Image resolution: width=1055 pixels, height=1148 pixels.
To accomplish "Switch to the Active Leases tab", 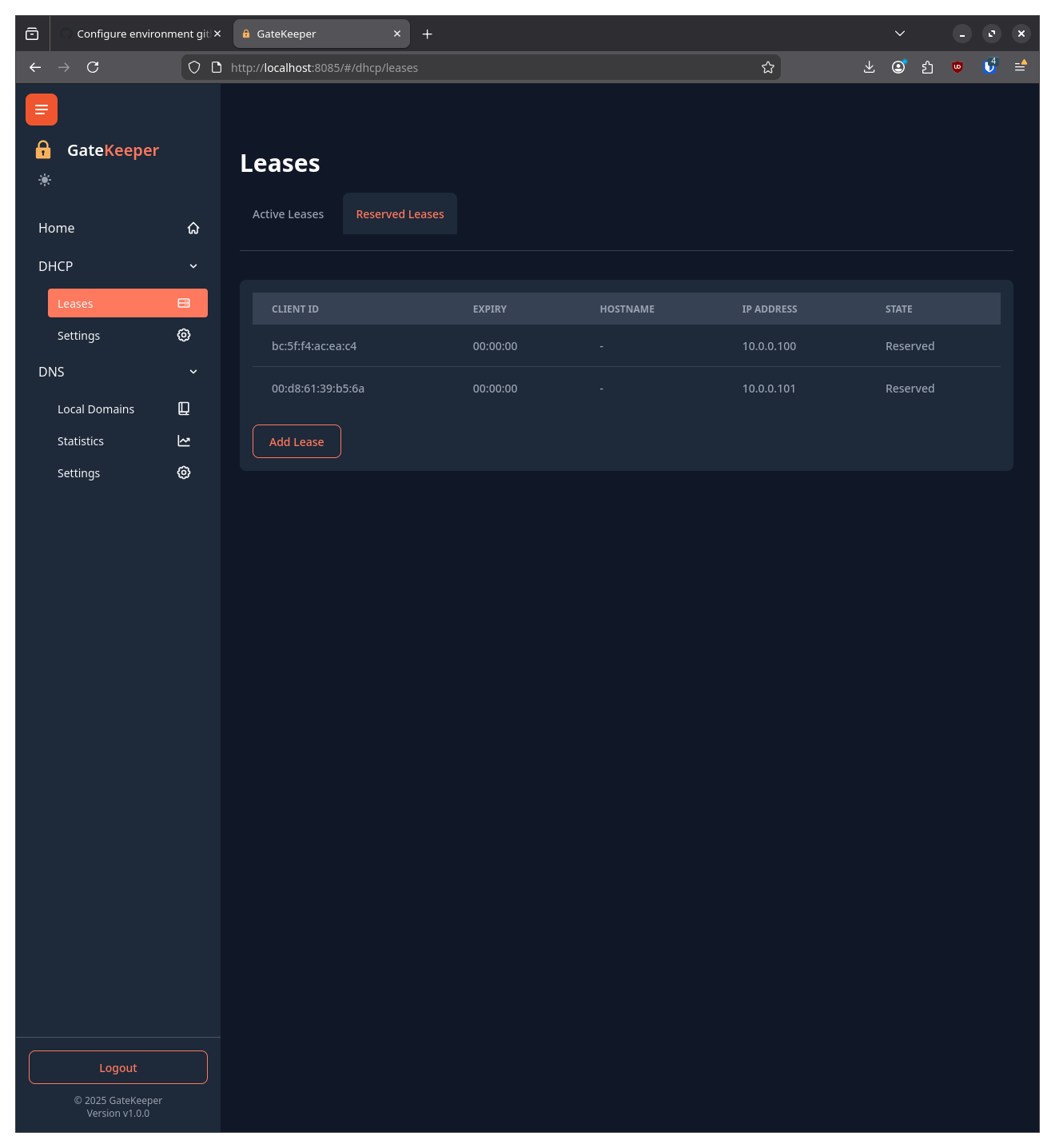I will click(288, 213).
